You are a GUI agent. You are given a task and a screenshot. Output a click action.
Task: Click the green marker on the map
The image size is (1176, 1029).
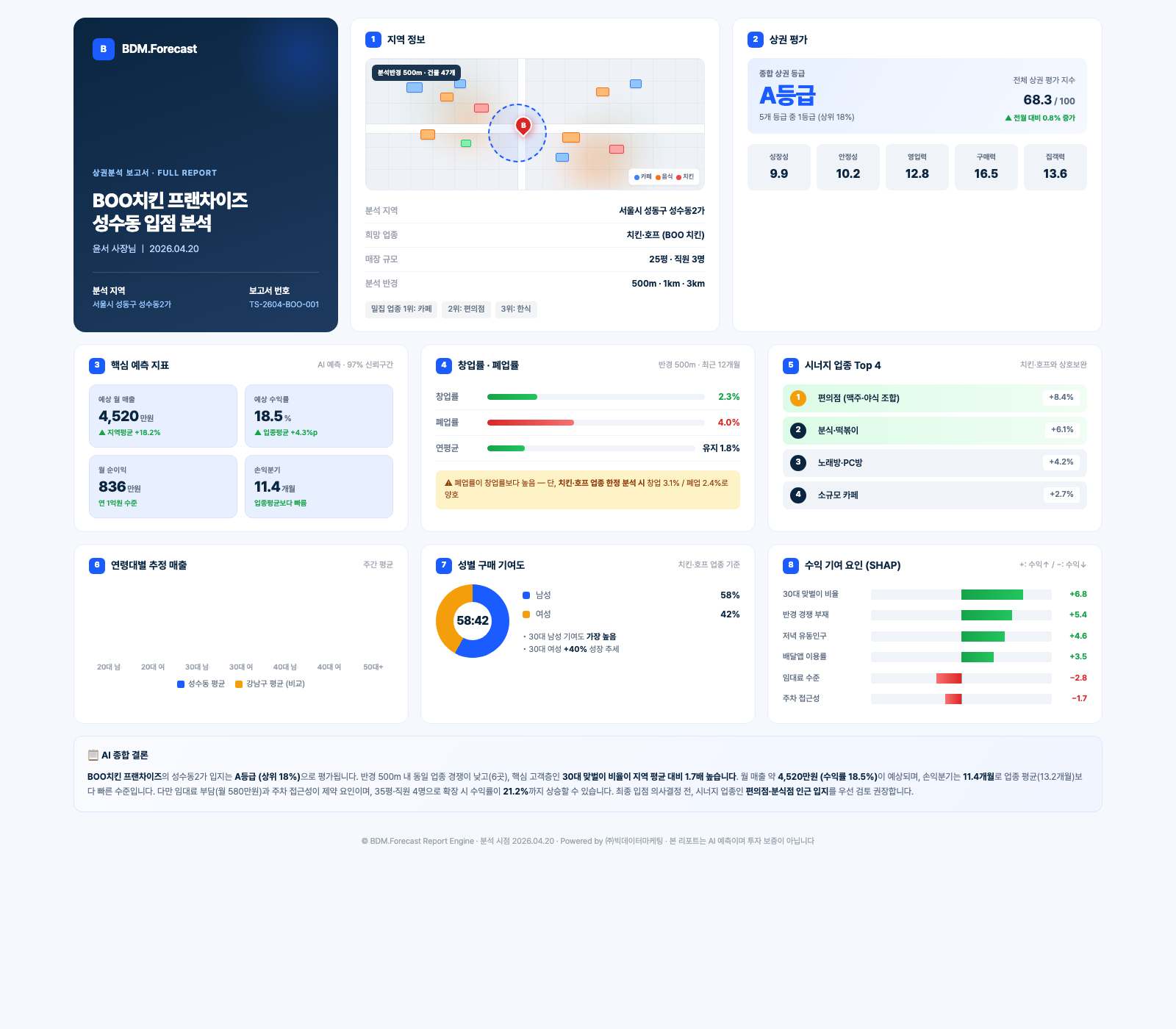coord(466,143)
